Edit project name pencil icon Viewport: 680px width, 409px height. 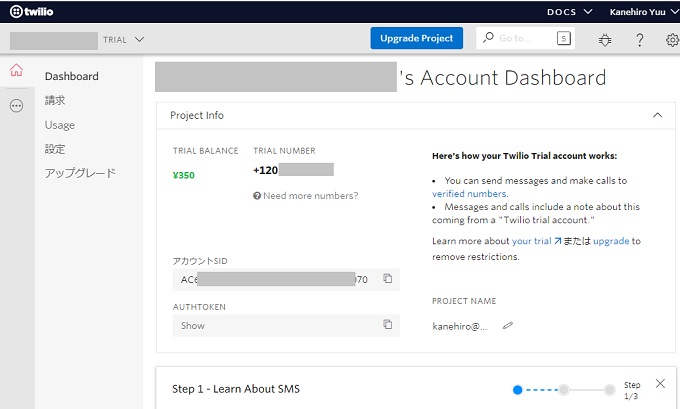[x=508, y=325]
